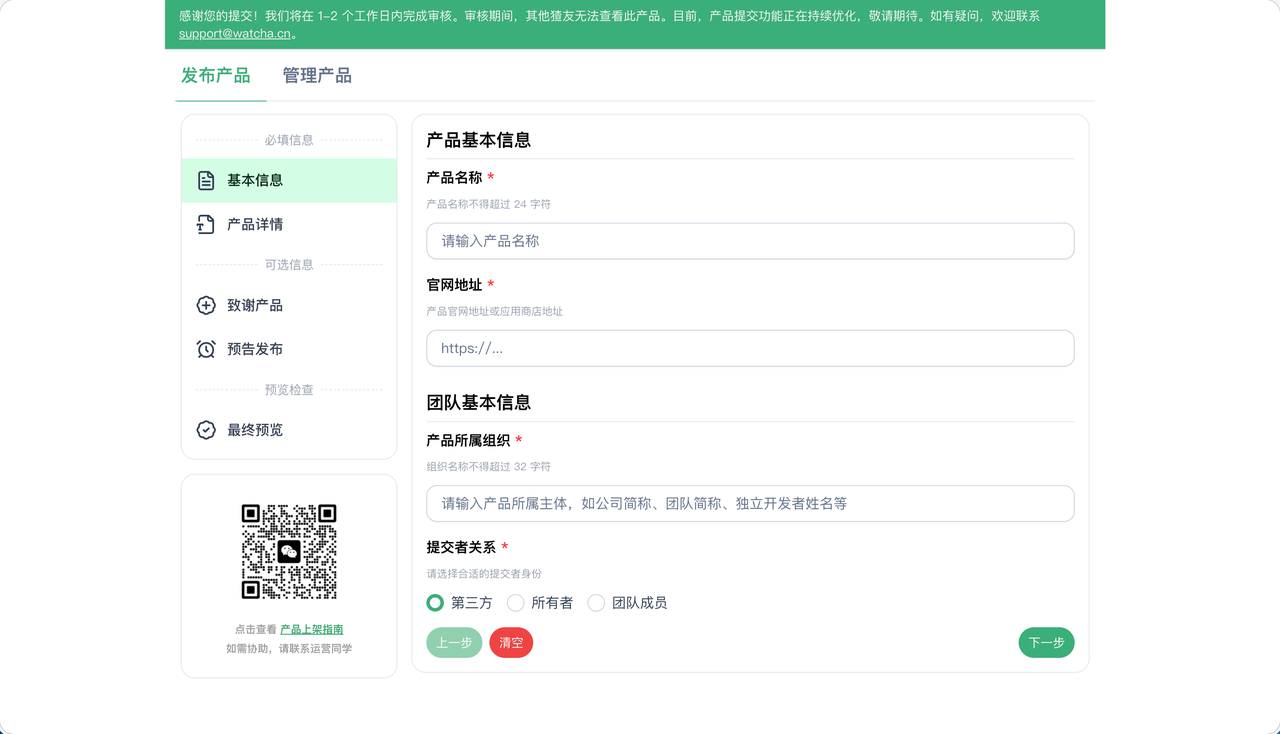
Task: Proceed with the 下一步 button
Action: (1046, 643)
